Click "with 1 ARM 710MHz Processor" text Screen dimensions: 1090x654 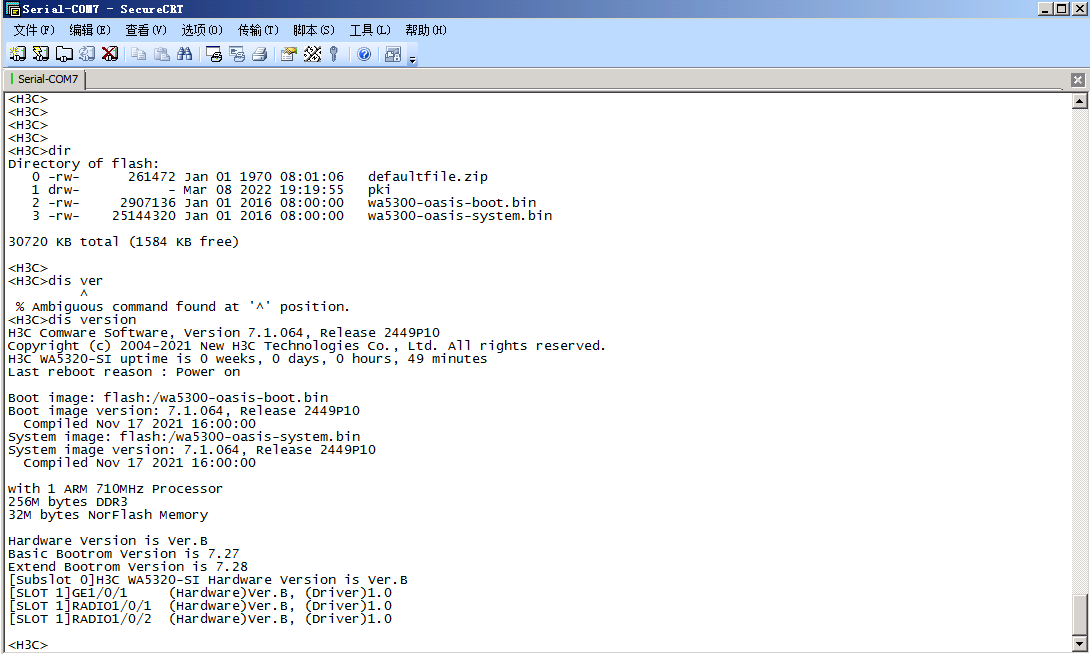115,489
